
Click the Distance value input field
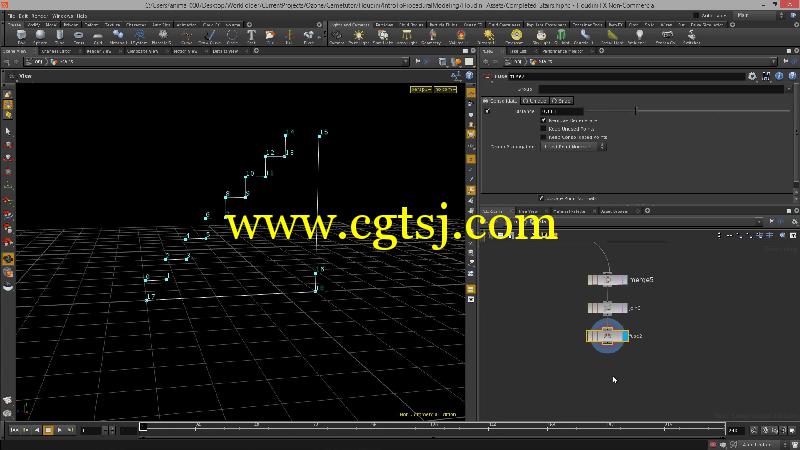(561, 111)
